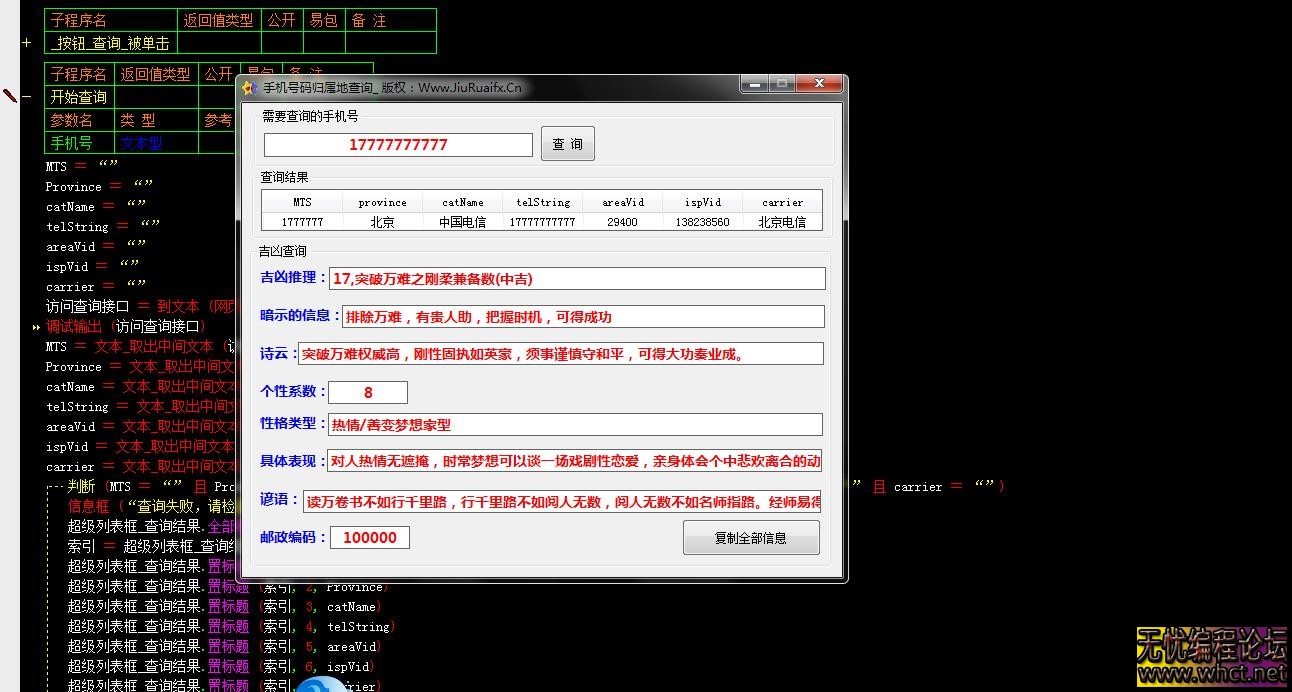Select the MTS column header in results
Viewport: 1292px width, 692px height.
tap(302, 202)
